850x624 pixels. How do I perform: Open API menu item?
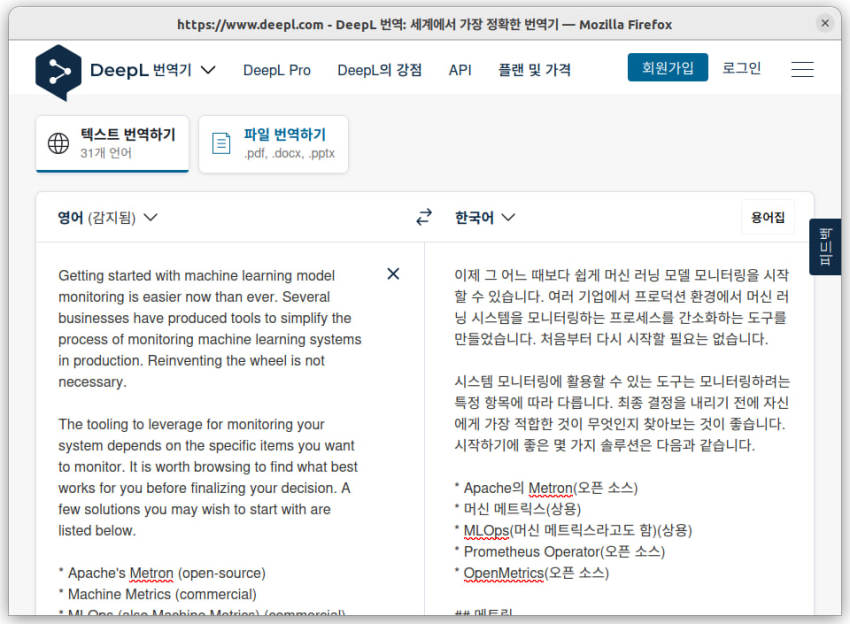460,70
